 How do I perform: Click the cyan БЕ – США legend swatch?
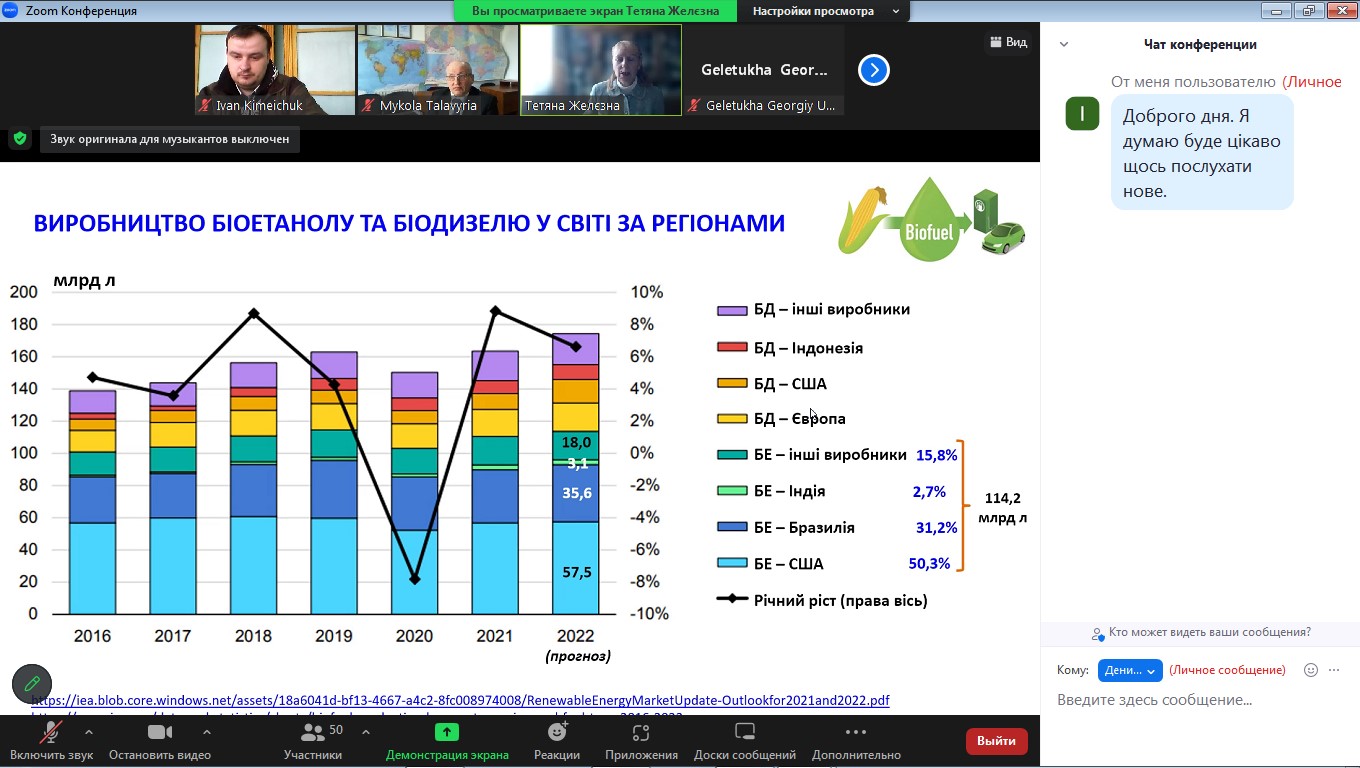(732, 563)
